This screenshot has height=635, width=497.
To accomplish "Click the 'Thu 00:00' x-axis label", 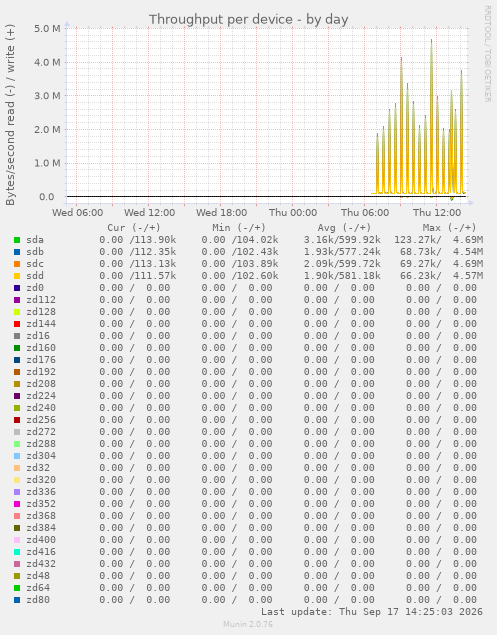I will [x=293, y=213].
